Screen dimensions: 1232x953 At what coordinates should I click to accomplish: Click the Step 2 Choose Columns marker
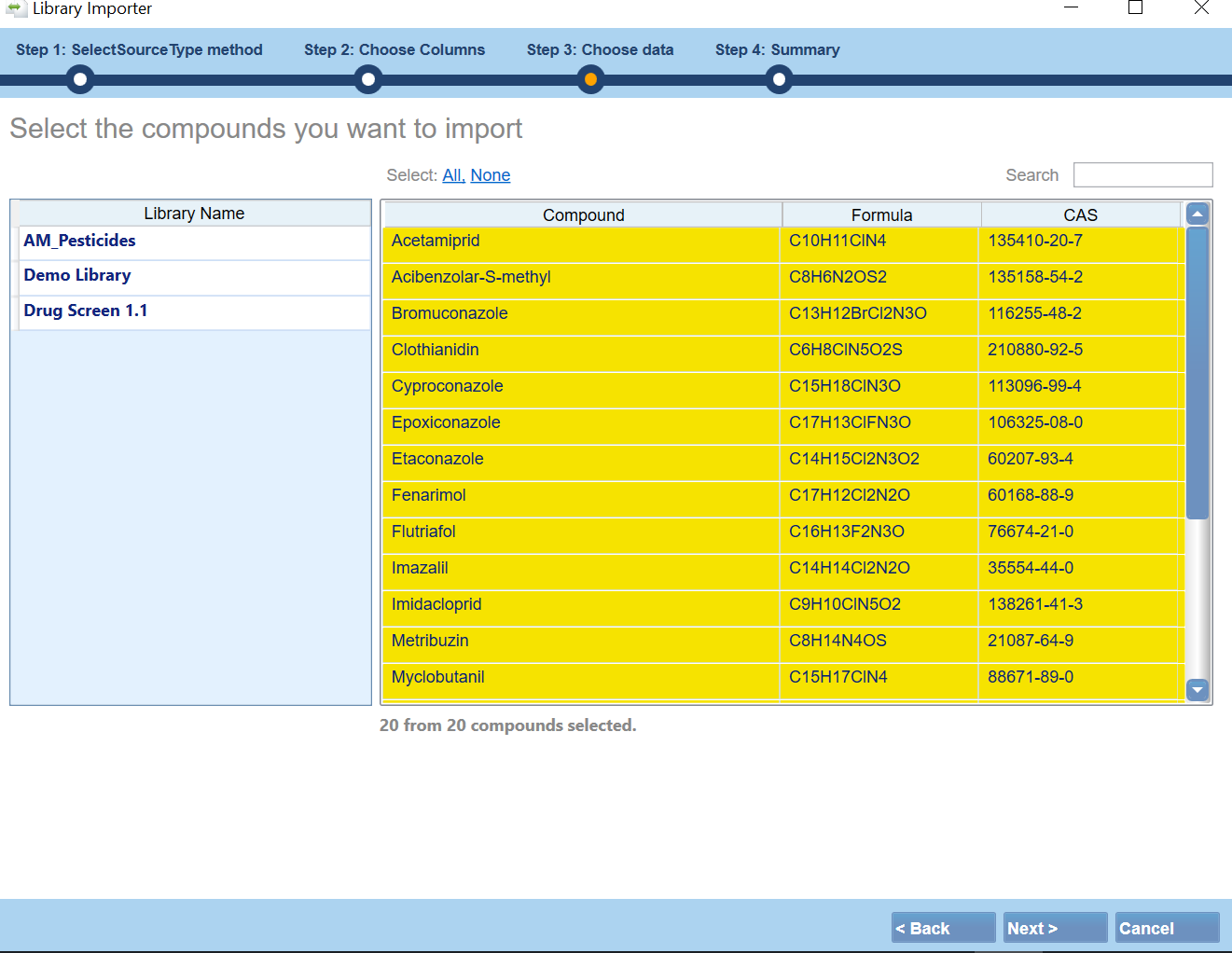pos(368,80)
